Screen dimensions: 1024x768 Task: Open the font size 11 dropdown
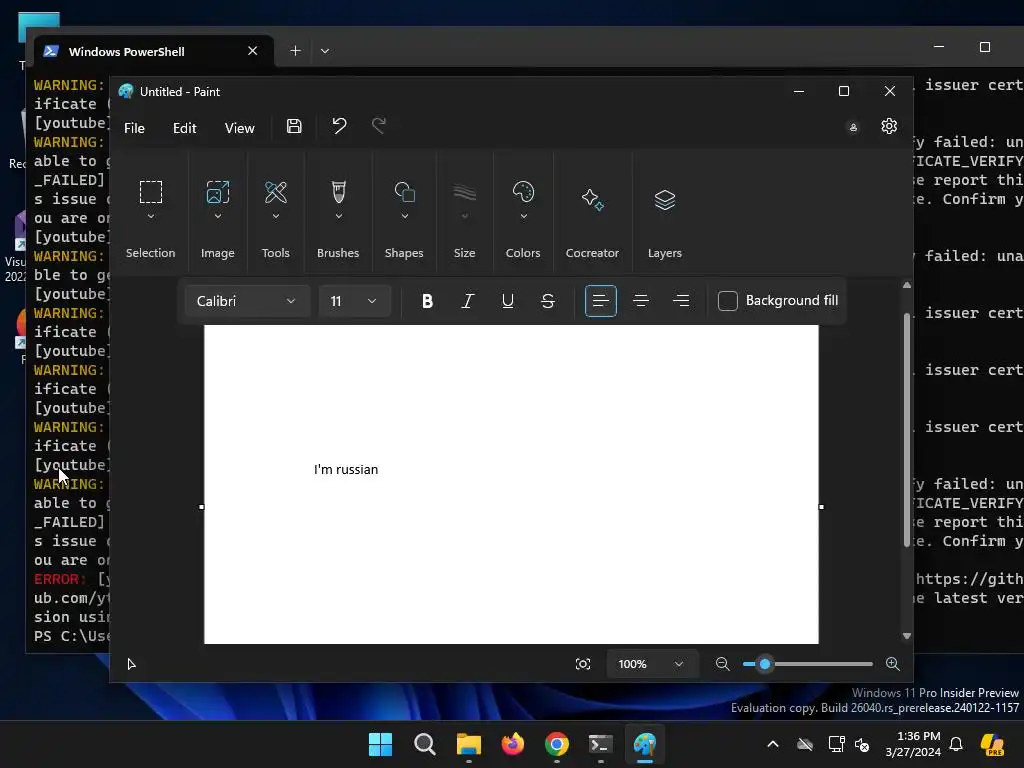pos(355,301)
